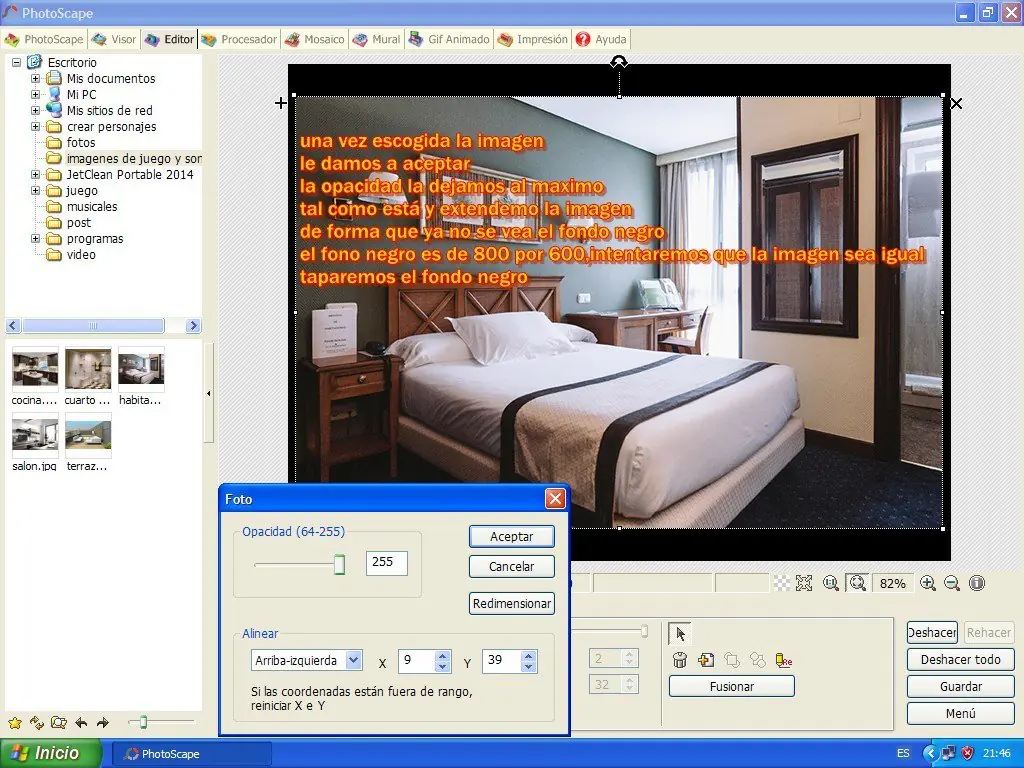Open the Gif Animado tab
The image size is (1024, 768).
point(449,39)
